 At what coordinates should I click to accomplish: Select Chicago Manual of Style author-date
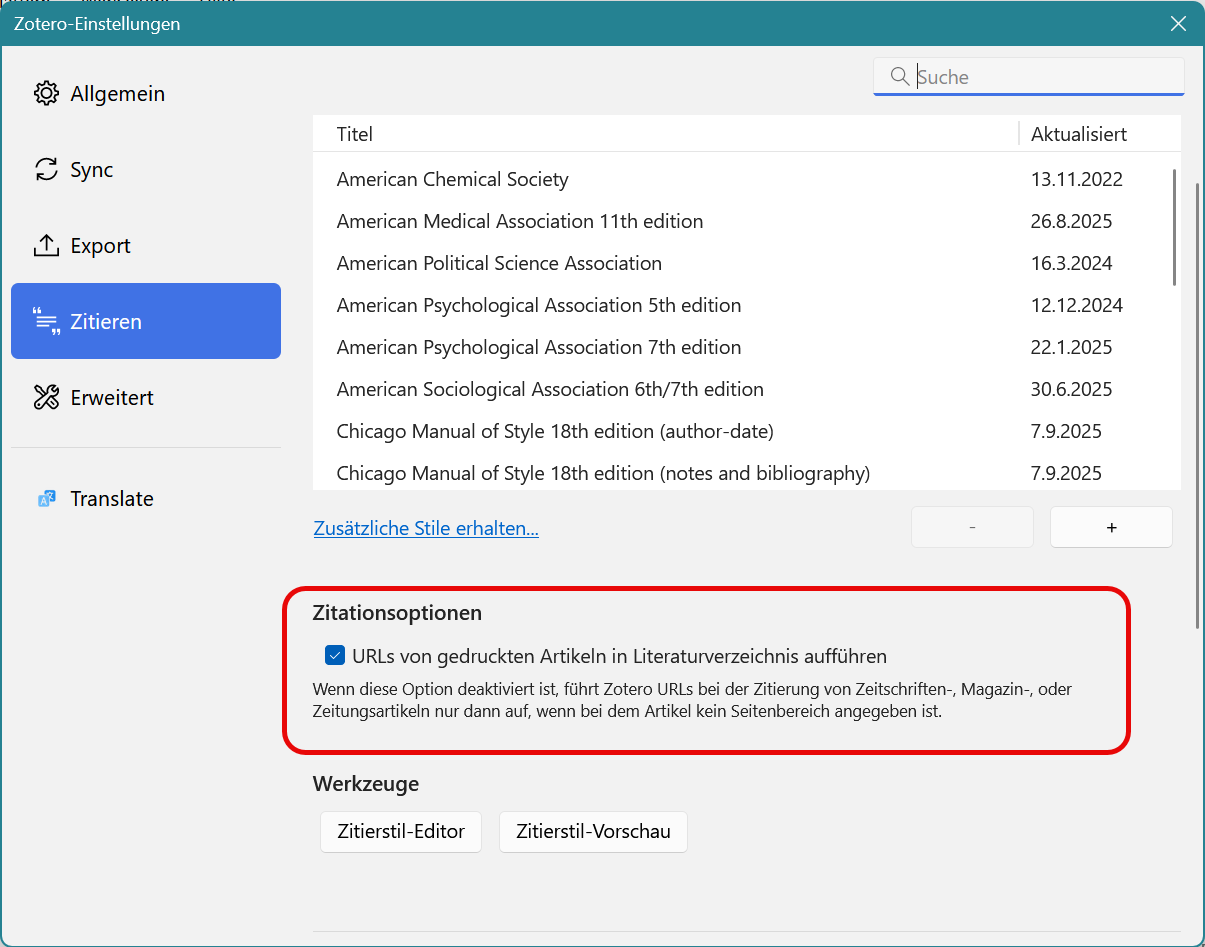click(746, 432)
